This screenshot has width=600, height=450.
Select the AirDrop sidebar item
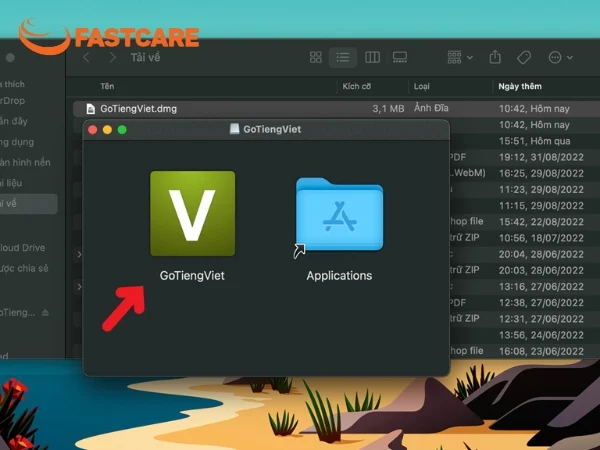(x=12, y=101)
